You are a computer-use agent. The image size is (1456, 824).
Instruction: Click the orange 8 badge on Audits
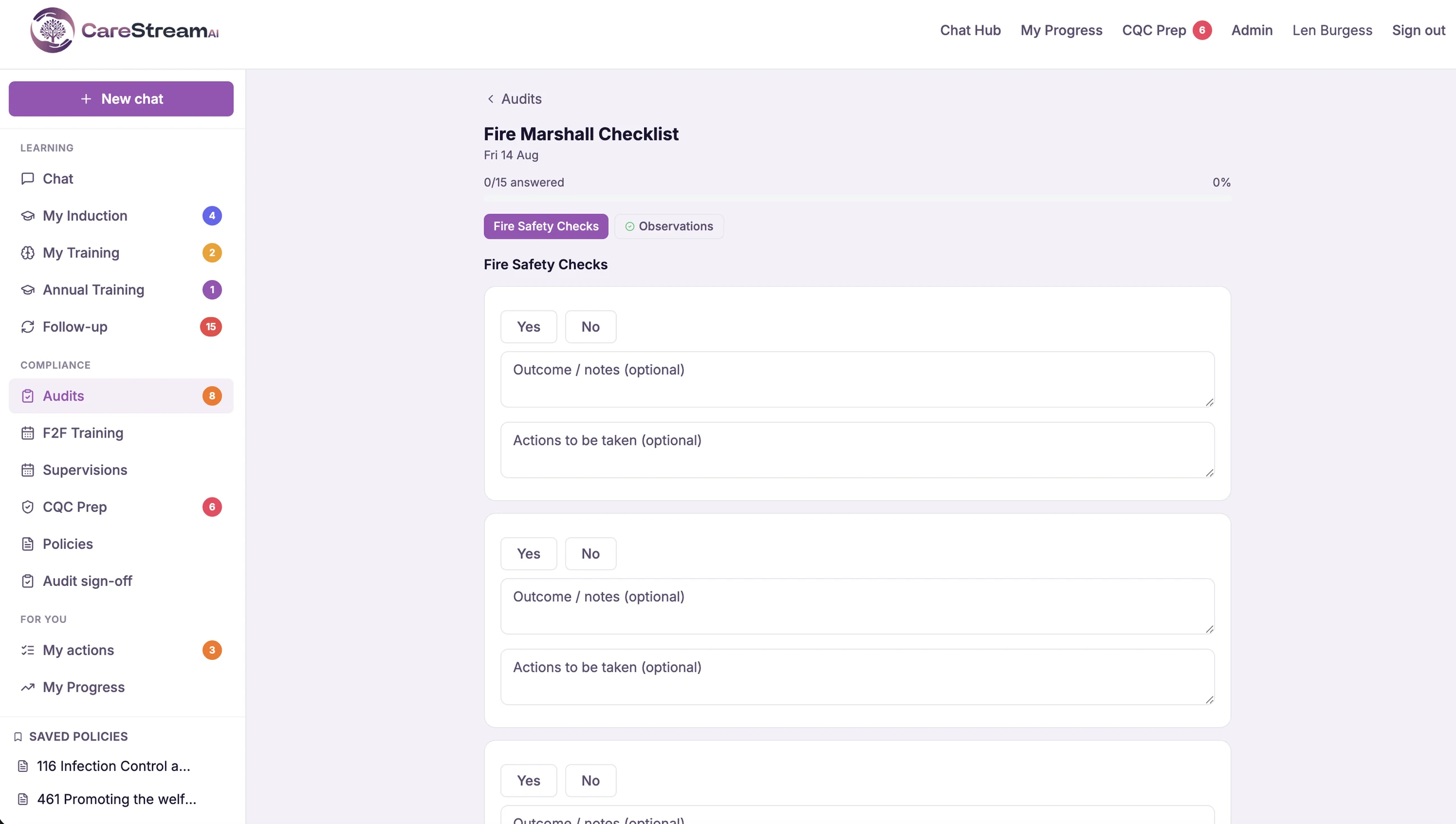(x=212, y=396)
